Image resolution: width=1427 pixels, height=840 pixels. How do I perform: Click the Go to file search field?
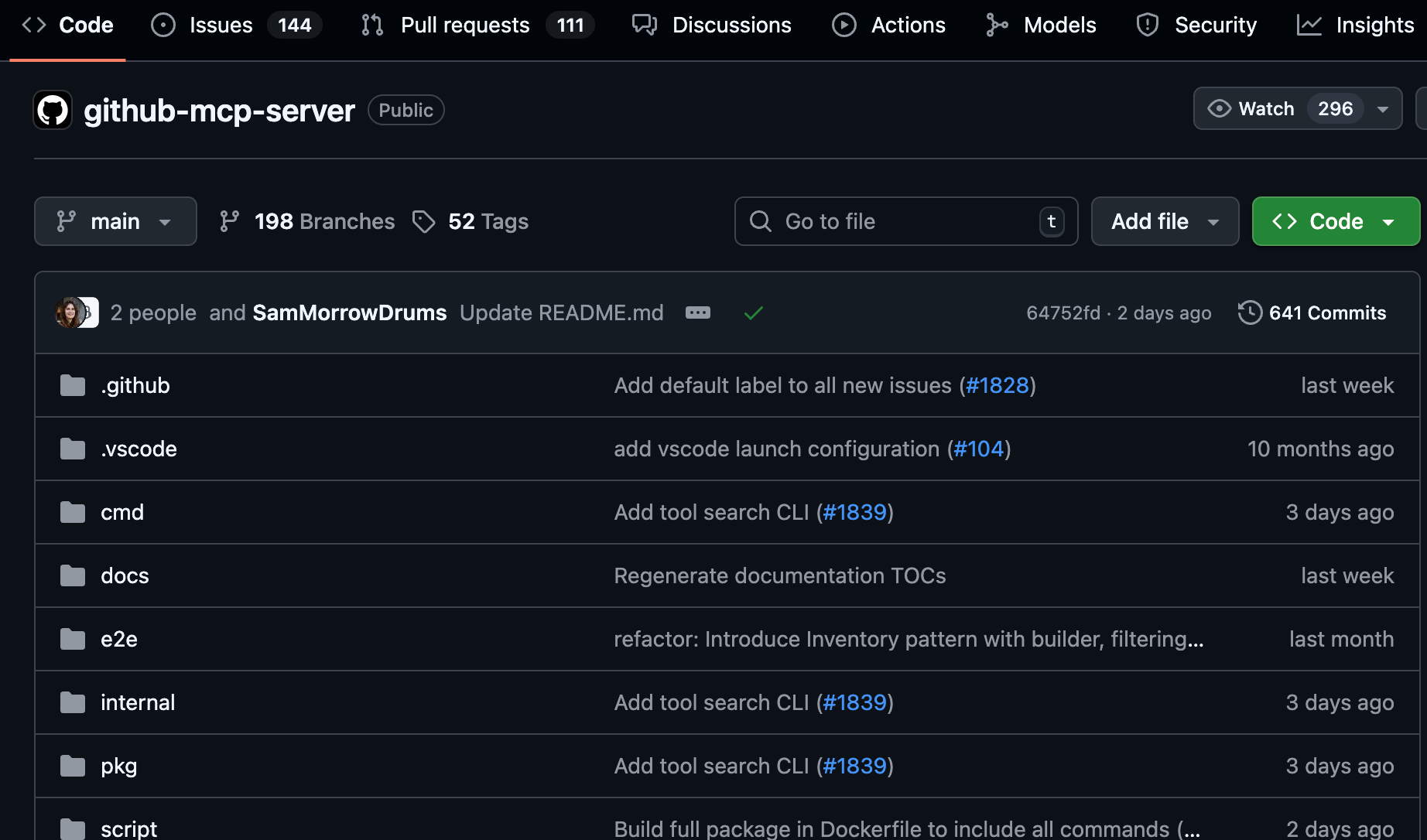pyautogui.click(x=906, y=221)
